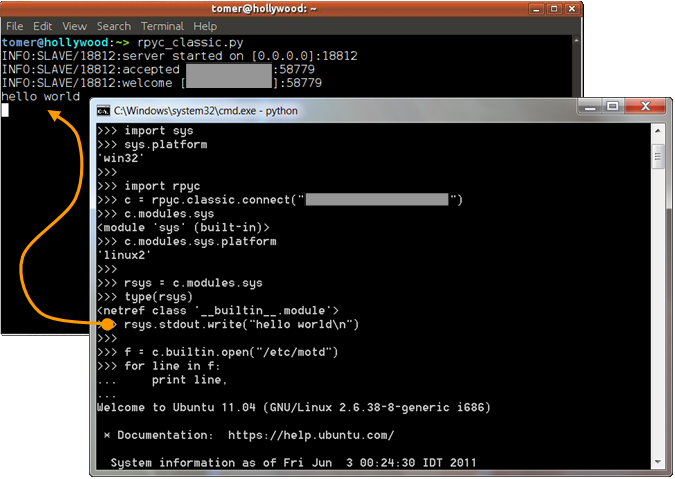Minimize the cmd.exe python window
The width and height of the screenshot is (675, 479).
tap(590, 106)
